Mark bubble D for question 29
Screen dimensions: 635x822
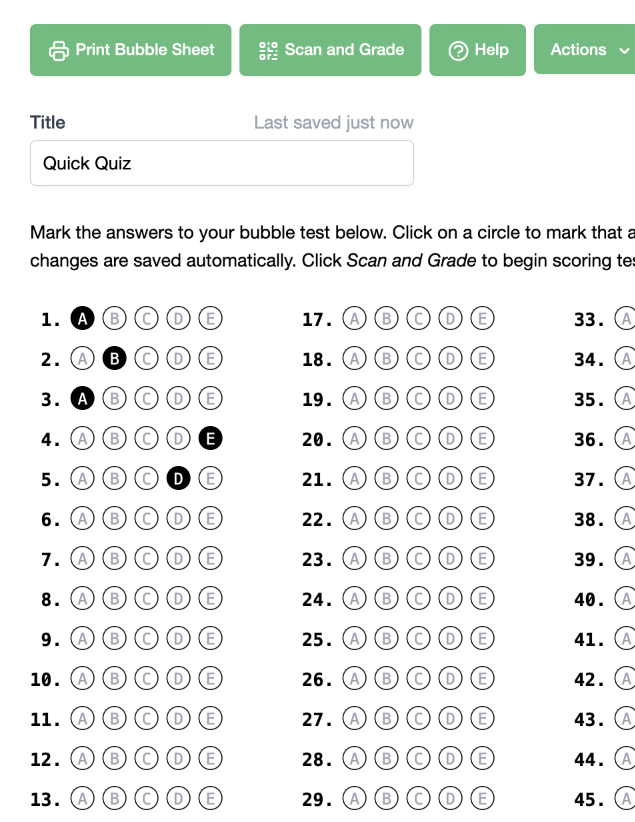[450, 799]
